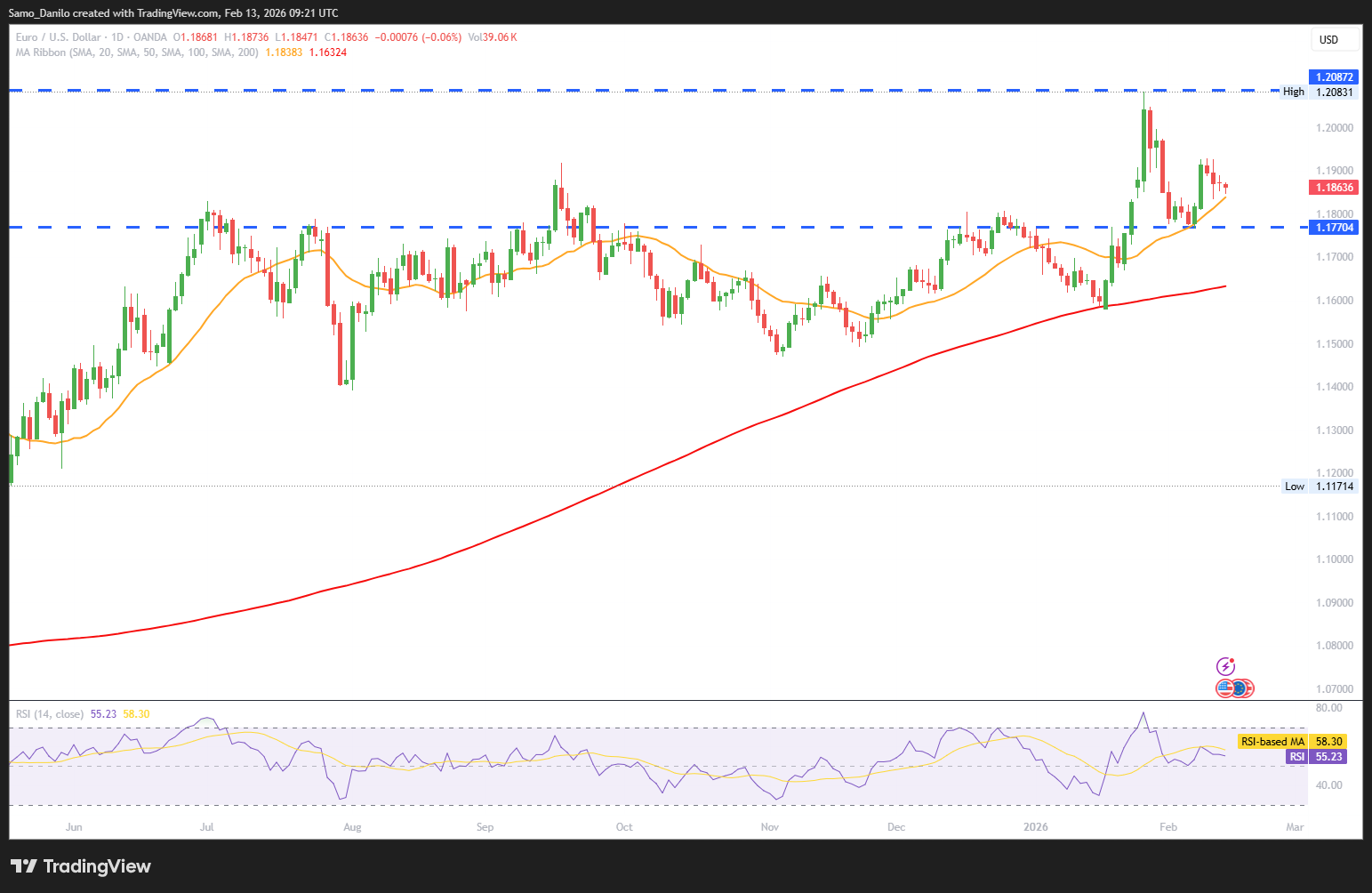
Task: Click the red 1.16324 SMA value
Action: click(328, 52)
